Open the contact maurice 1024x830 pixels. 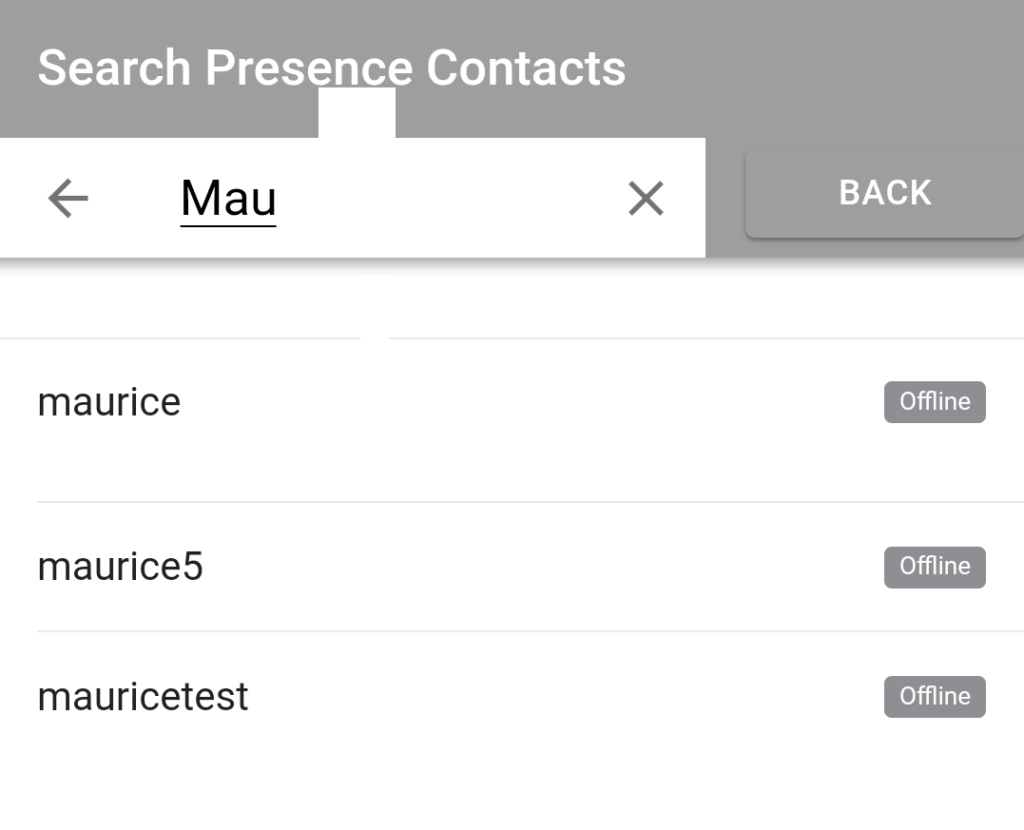pyautogui.click(x=108, y=401)
